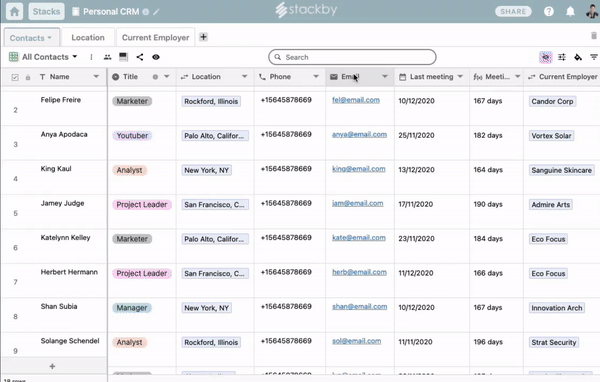Viewport: 600px width, 382px height.
Task: Add a new table with plus icon
Action: (x=204, y=37)
